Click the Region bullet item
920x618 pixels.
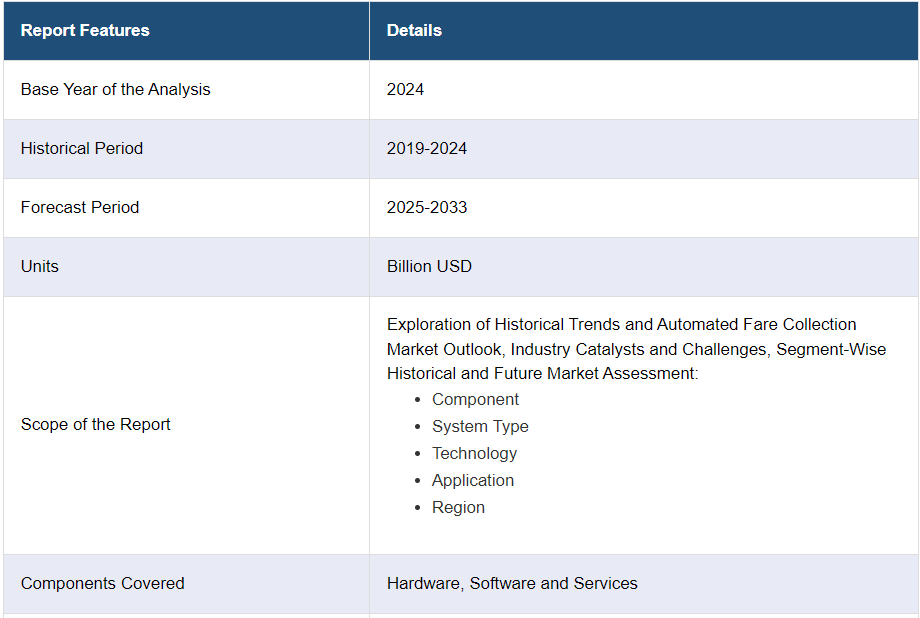tap(458, 508)
